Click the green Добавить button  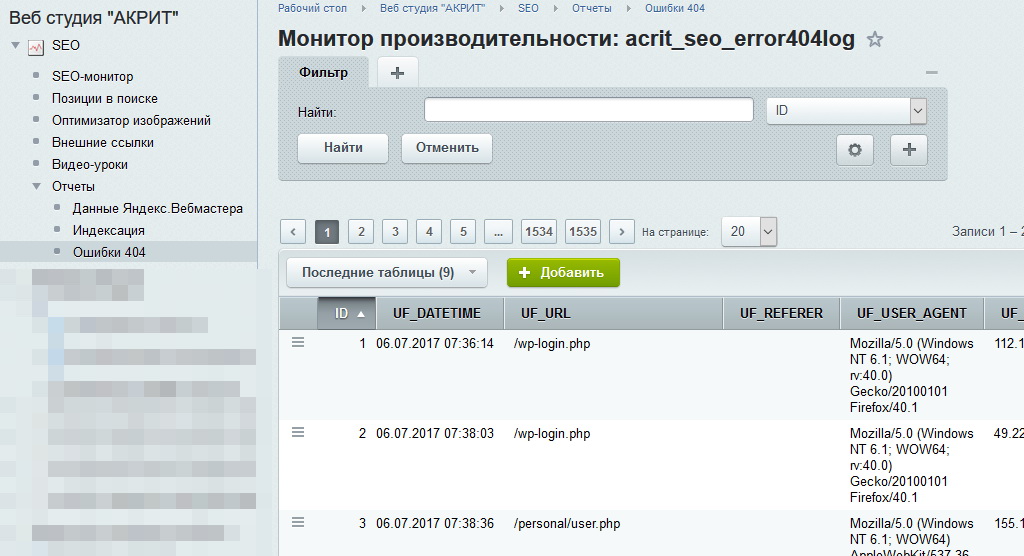coord(563,272)
